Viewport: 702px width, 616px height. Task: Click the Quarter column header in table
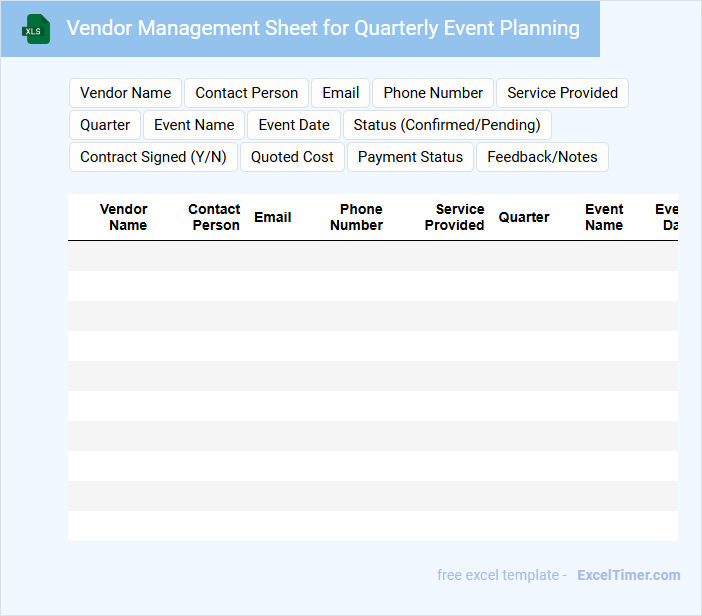pos(524,217)
